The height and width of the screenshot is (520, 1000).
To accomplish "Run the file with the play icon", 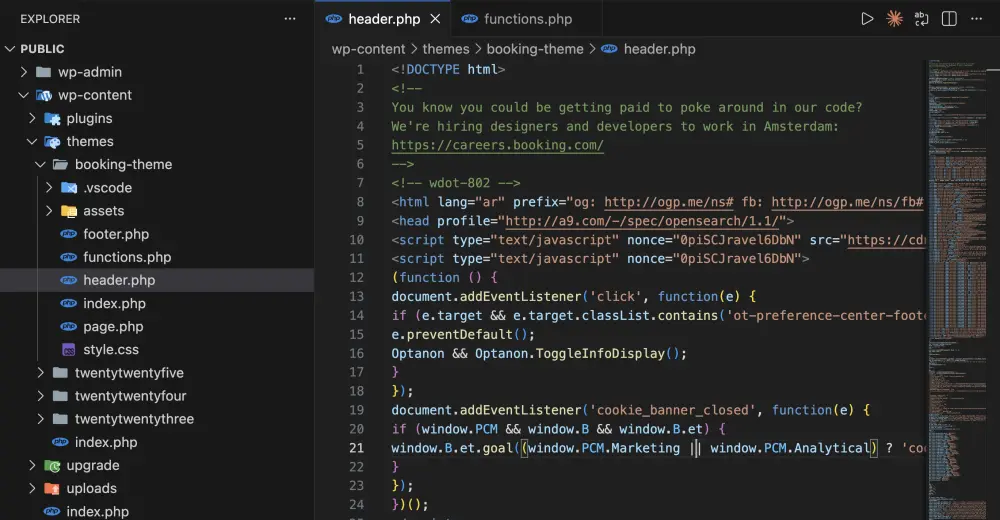I will [867, 19].
